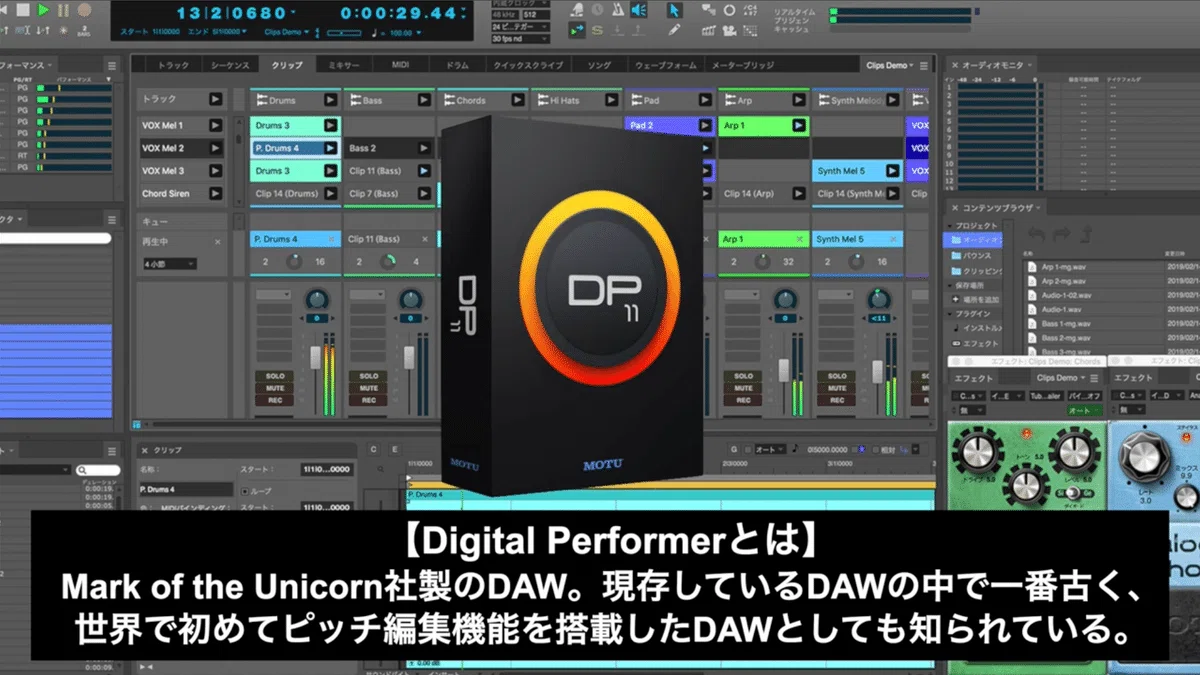Switch to the シーケンス tab

229,65
